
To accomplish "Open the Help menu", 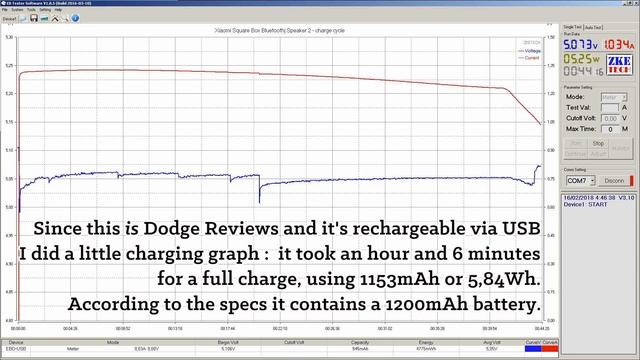I will coord(58,10).
